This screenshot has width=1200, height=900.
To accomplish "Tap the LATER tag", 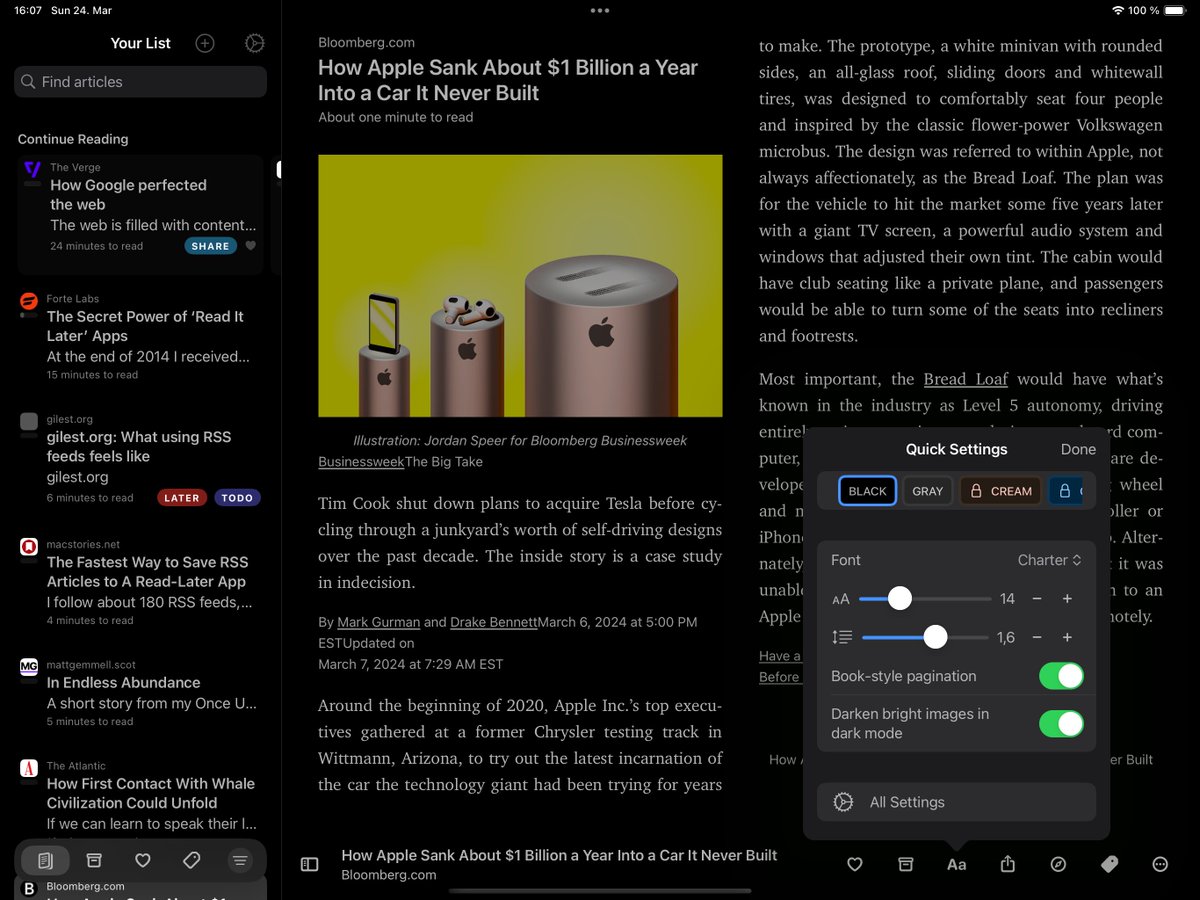I will click(x=181, y=497).
